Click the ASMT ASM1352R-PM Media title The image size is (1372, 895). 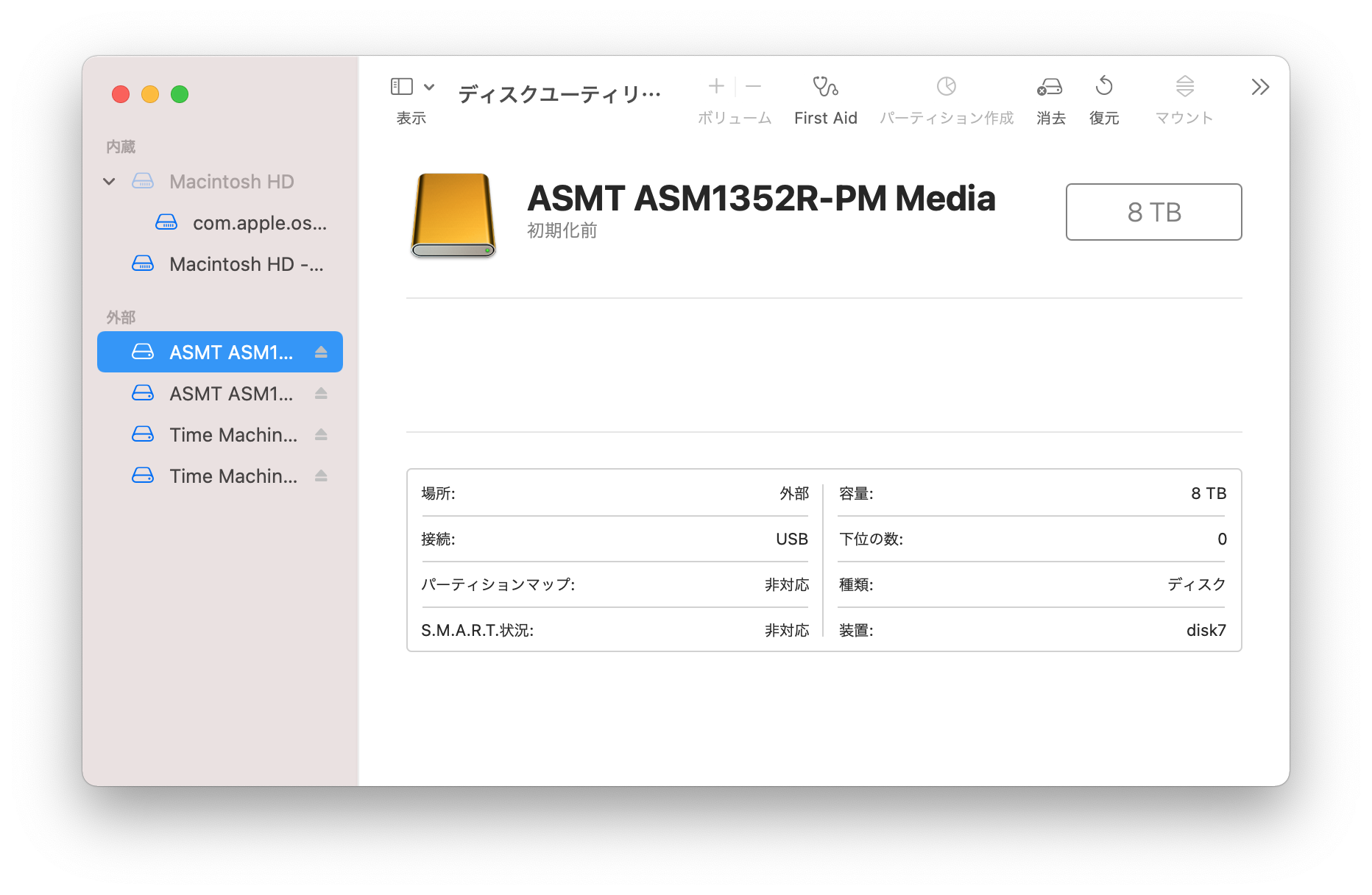(761, 198)
